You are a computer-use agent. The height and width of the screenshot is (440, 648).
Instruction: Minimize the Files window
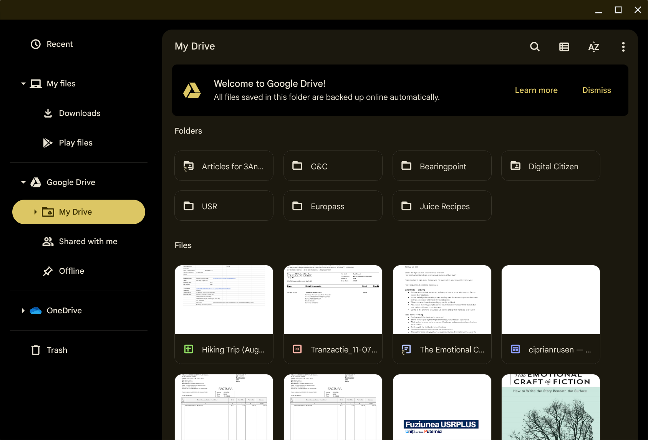(598, 10)
